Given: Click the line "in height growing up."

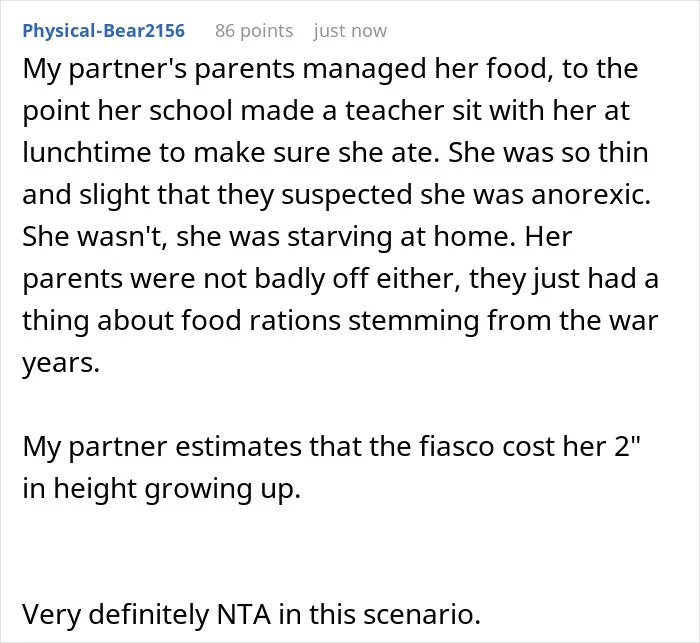Looking at the screenshot, I should coord(162,489).
